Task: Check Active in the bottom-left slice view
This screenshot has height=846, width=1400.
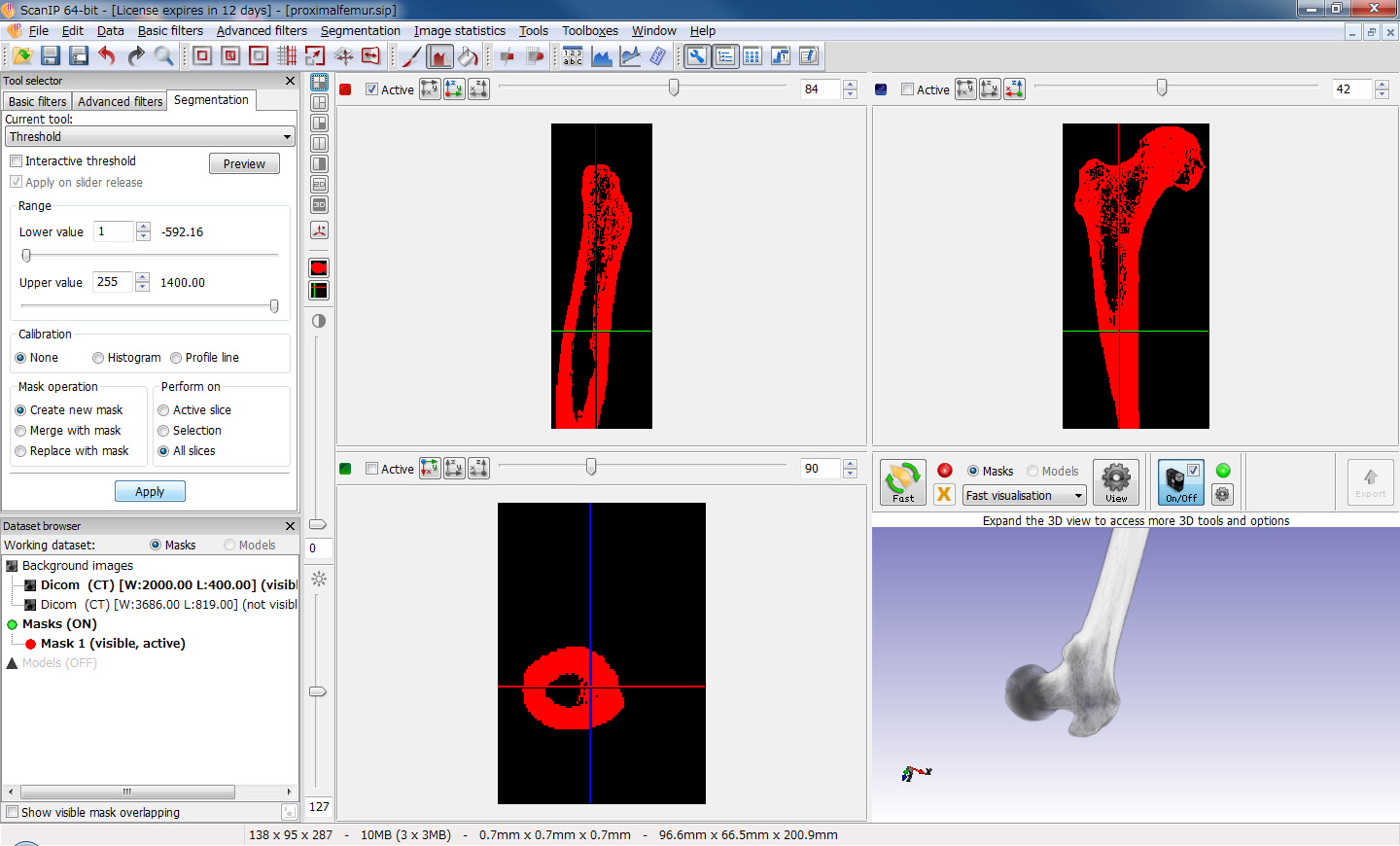Action: pyautogui.click(x=372, y=469)
